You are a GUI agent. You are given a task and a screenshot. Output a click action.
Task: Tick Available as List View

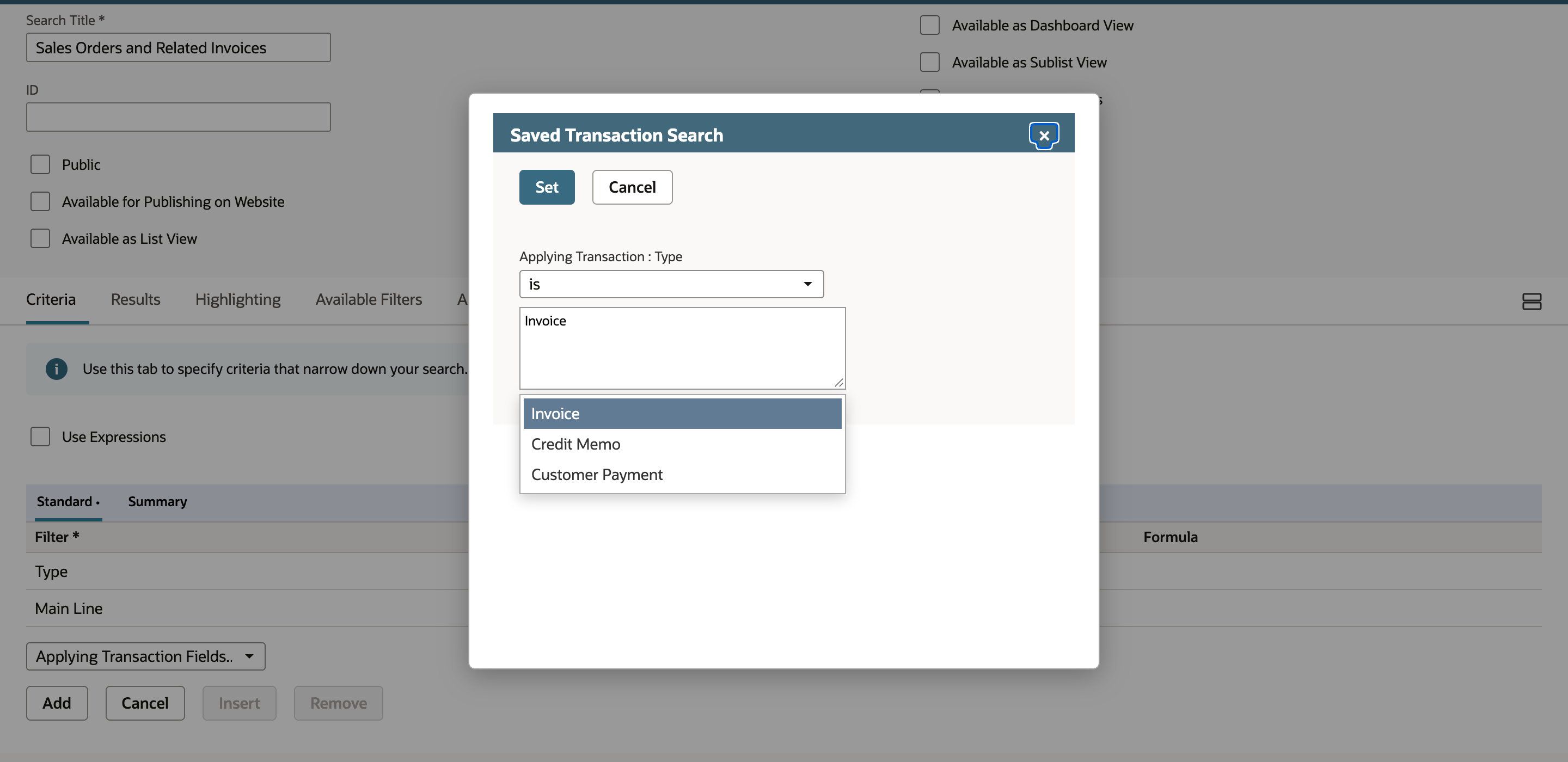coord(40,238)
